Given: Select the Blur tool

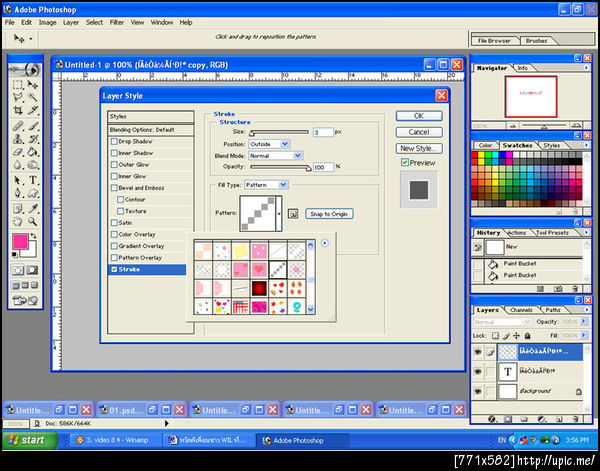Looking at the screenshot, I should (x=18, y=165).
